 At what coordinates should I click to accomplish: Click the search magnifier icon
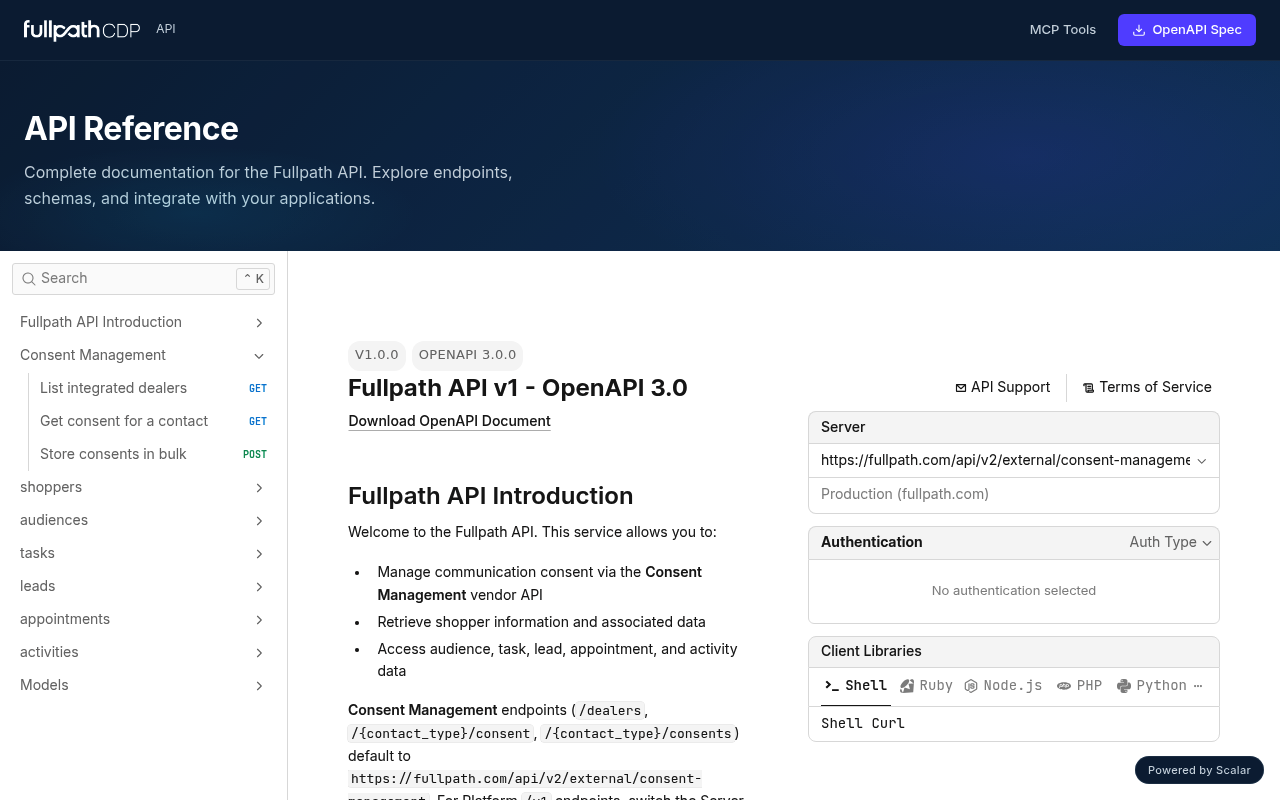click(29, 279)
